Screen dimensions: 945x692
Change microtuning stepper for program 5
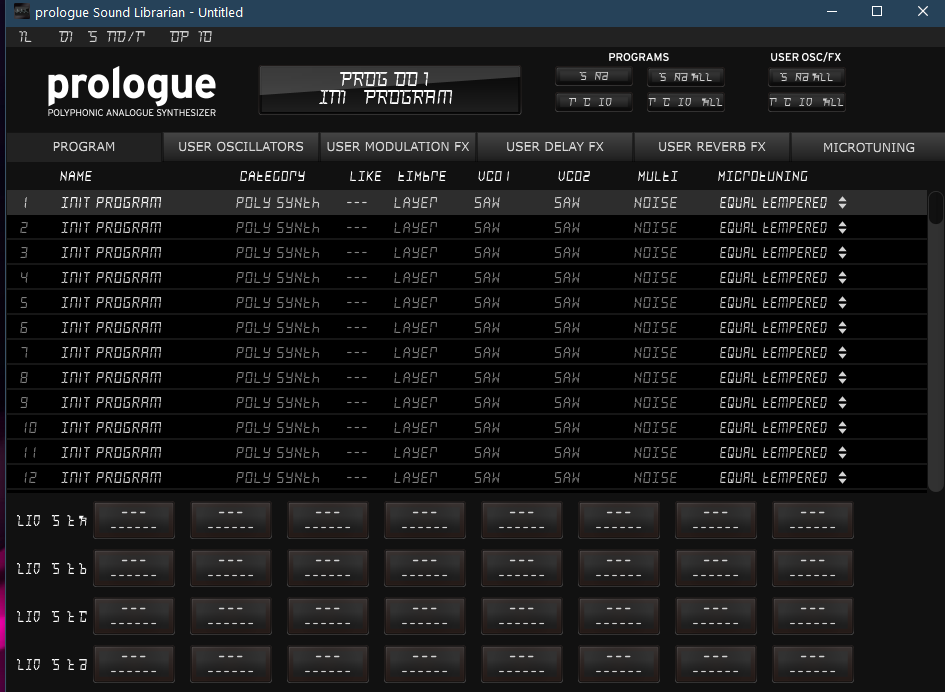coord(843,303)
